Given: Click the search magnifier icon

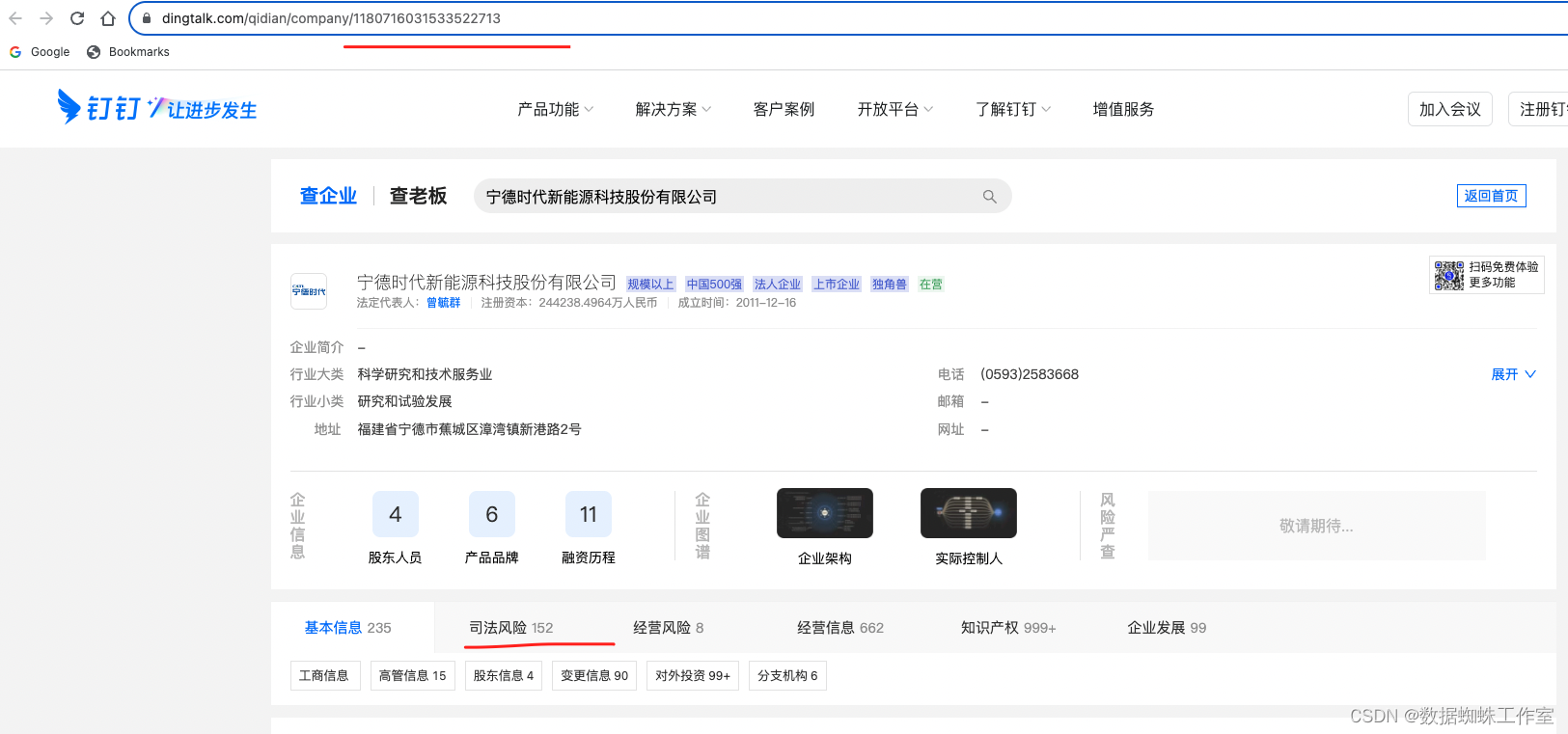Looking at the screenshot, I should click(x=989, y=197).
